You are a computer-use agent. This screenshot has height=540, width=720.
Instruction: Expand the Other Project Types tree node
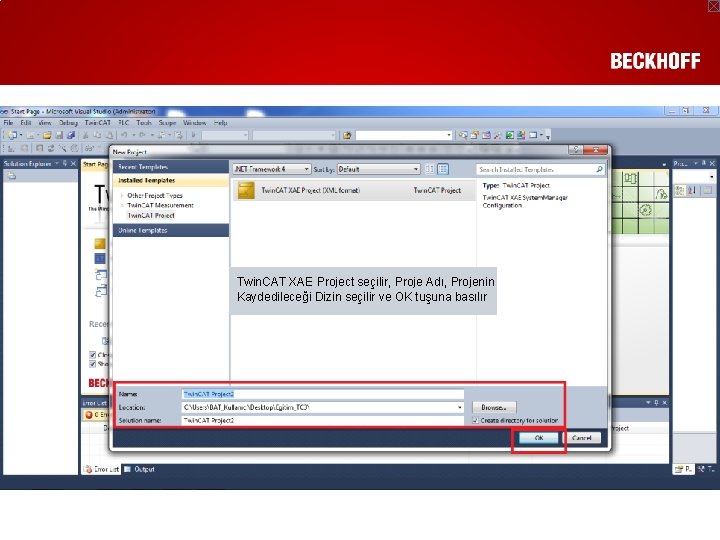tap(122, 196)
